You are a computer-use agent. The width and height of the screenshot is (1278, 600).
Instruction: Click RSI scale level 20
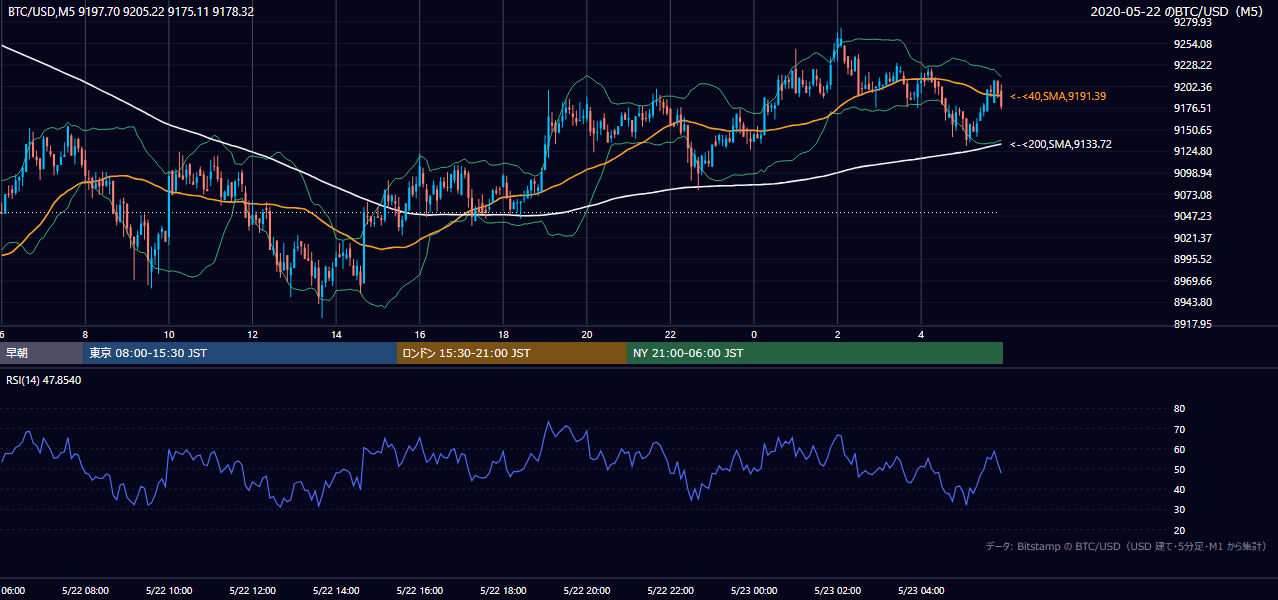pos(1179,530)
